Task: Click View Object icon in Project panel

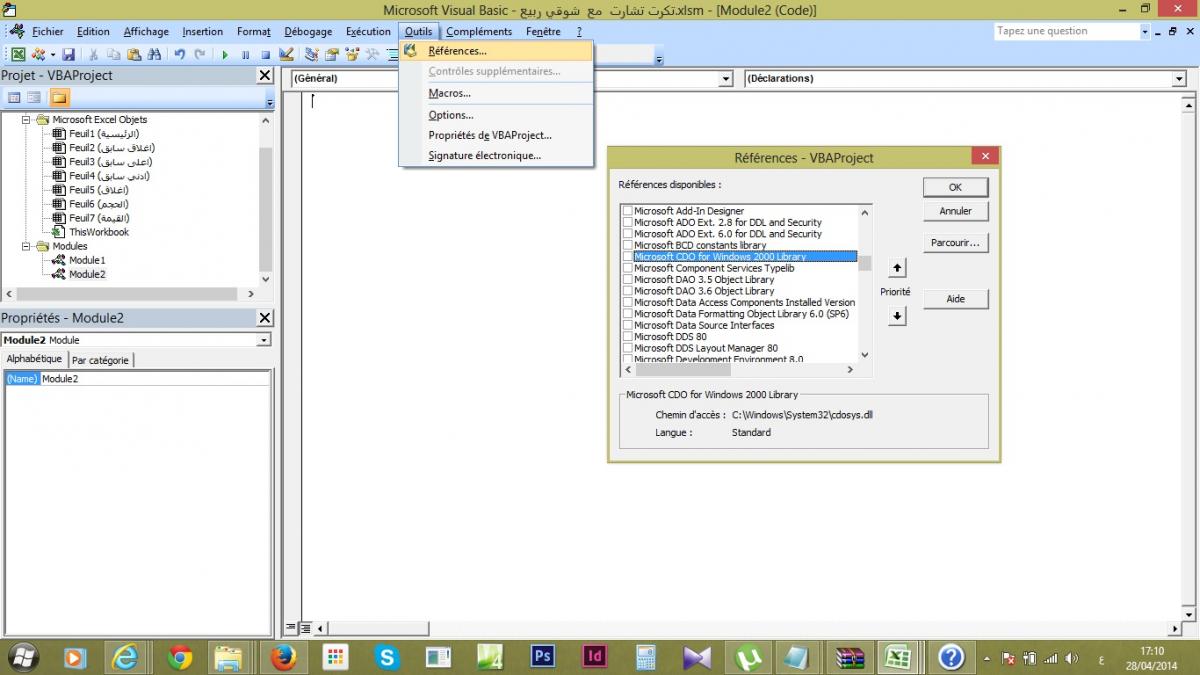Action: 34,97
